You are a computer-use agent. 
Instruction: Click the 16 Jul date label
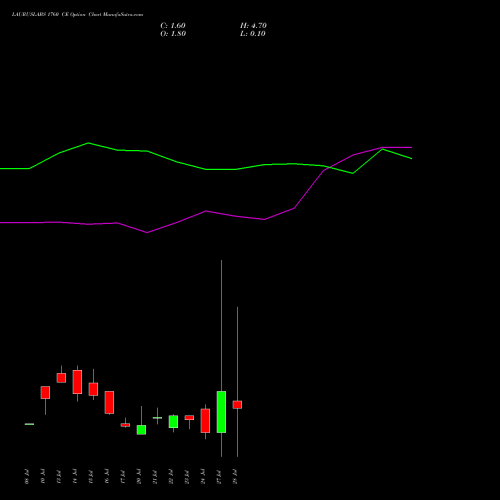pos(107,477)
